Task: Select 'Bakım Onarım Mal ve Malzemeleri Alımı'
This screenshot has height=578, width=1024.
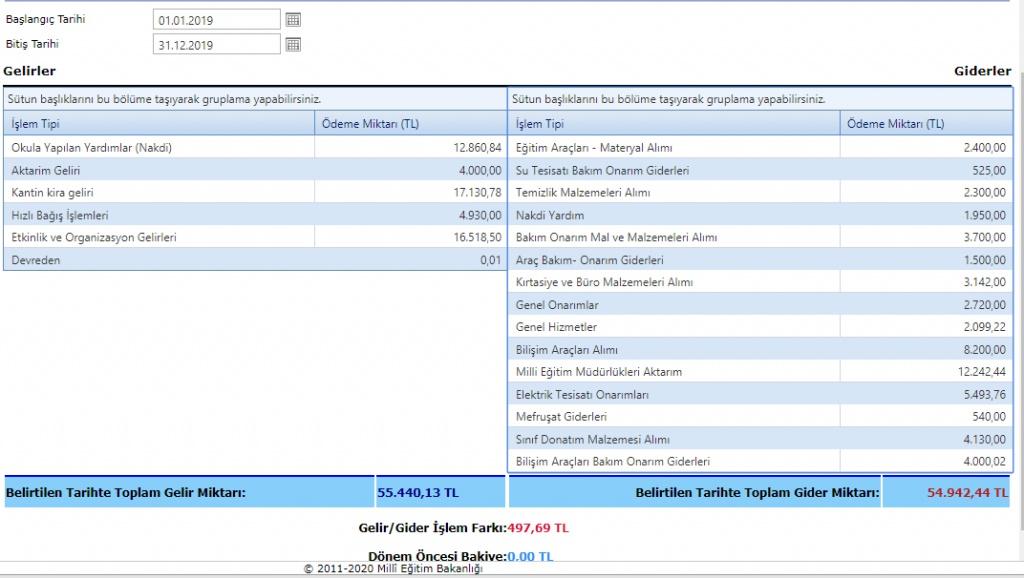Action: tap(760, 237)
